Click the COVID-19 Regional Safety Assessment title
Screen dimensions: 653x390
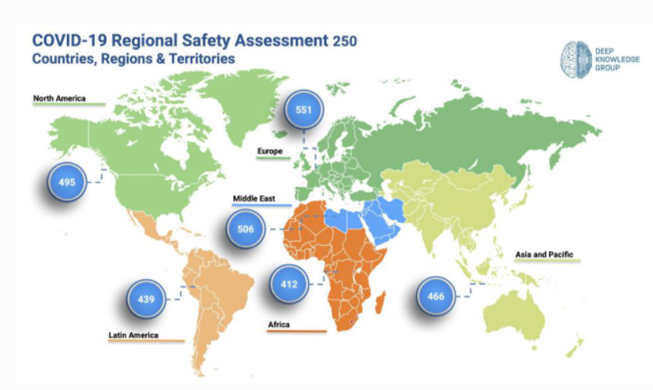coord(194,40)
